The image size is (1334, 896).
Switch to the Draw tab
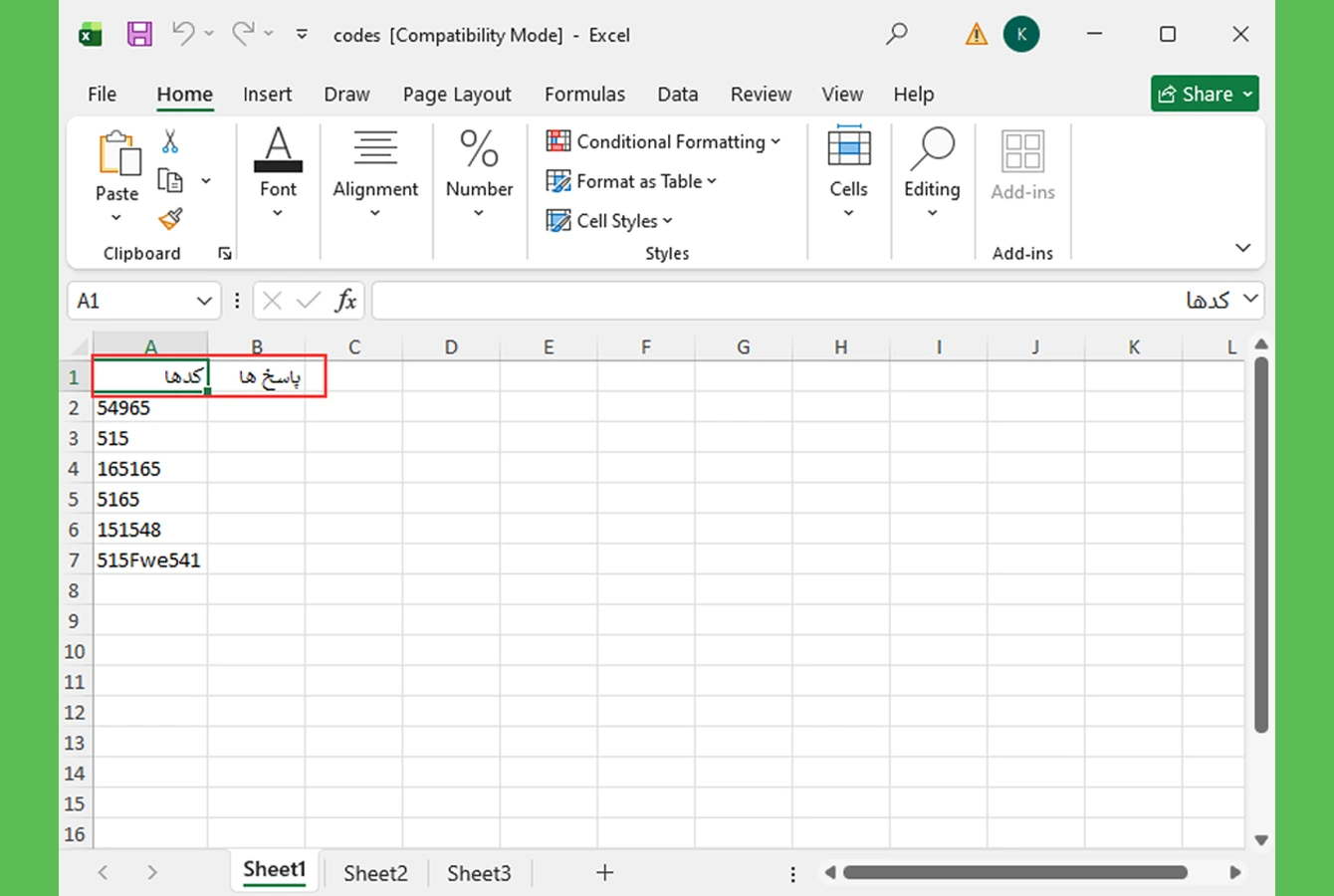346,94
